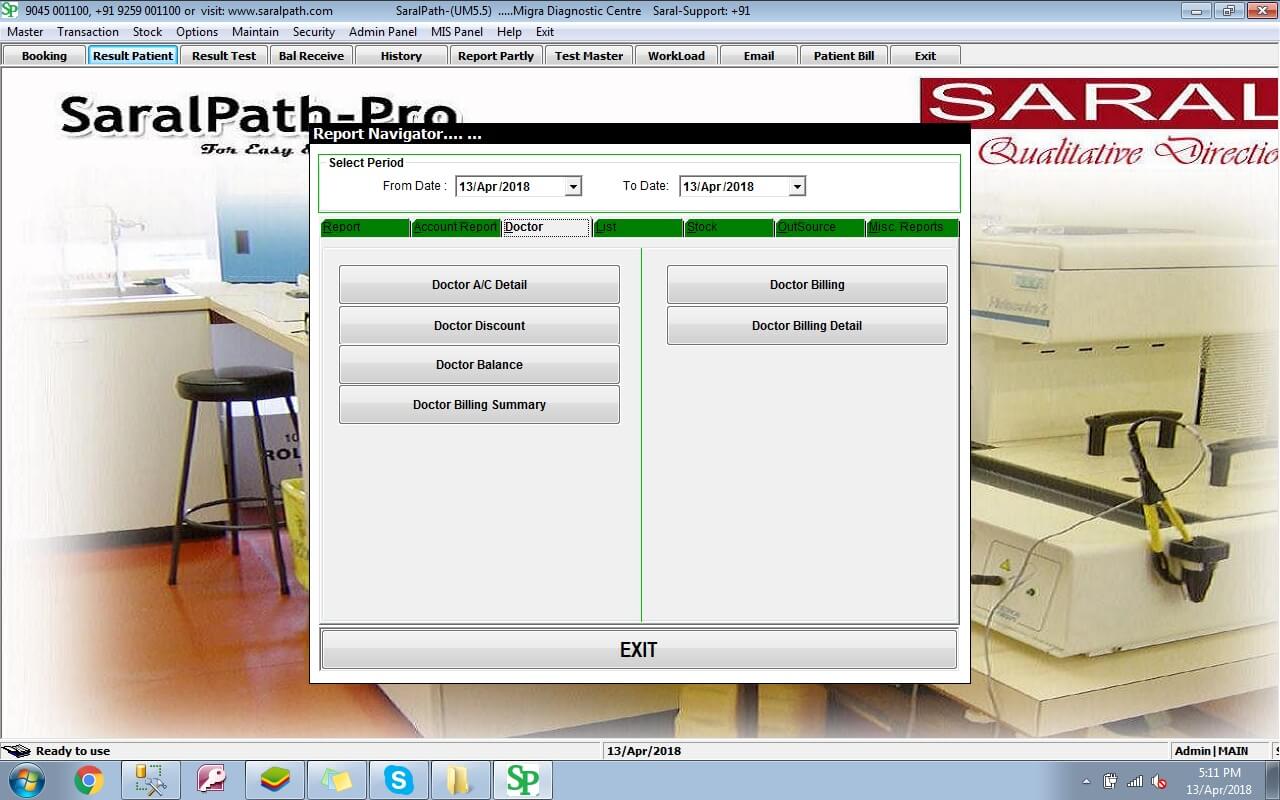Open the yellow folder icon in the taskbar
1280x800 pixels.
(460, 780)
